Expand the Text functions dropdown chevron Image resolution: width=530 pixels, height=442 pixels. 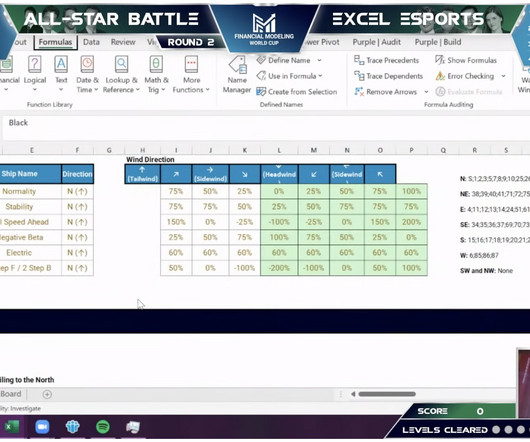(x=61, y=90)
